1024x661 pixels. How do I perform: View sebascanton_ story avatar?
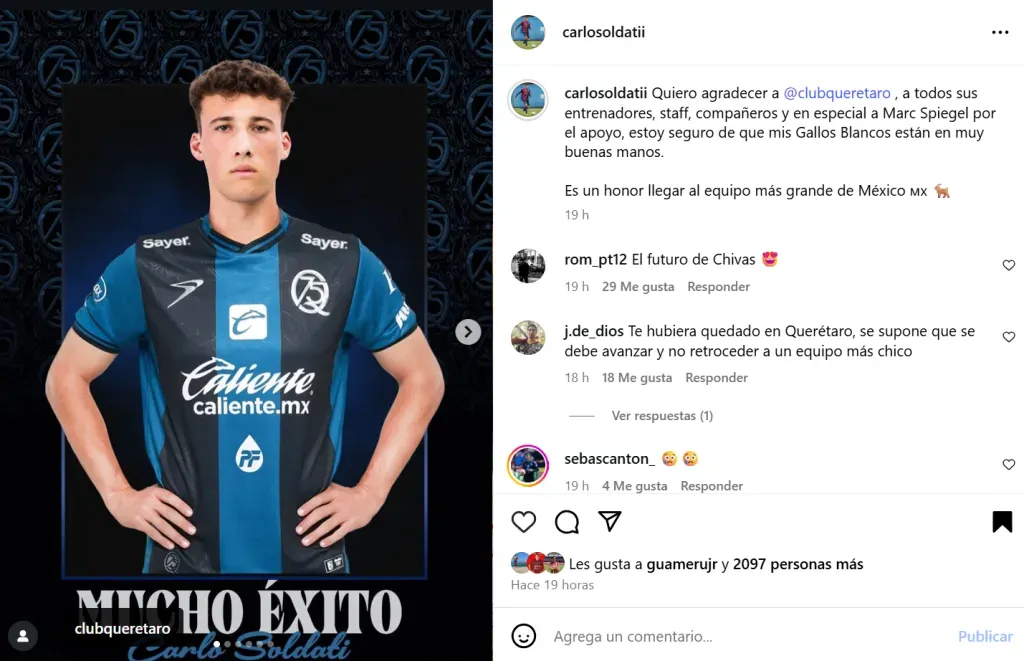(528, 466)
